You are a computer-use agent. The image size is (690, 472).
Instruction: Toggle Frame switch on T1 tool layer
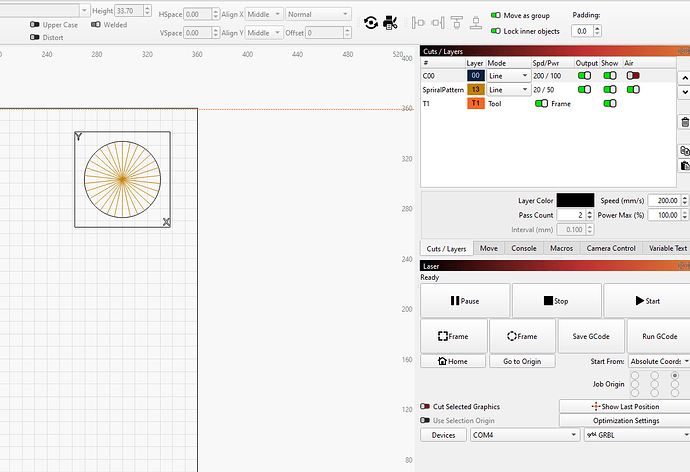pyautogui.click(x=541, y=103)
